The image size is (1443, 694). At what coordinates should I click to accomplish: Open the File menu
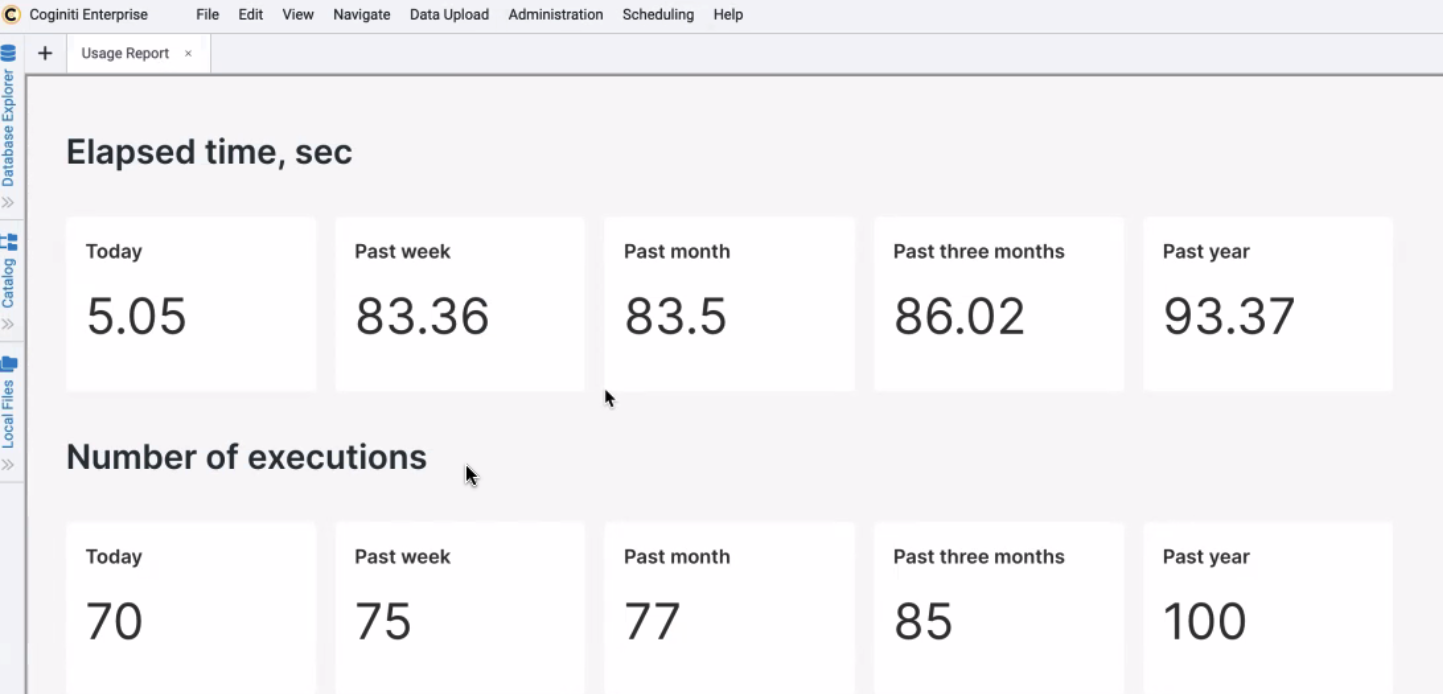click(x=207, y=14)
